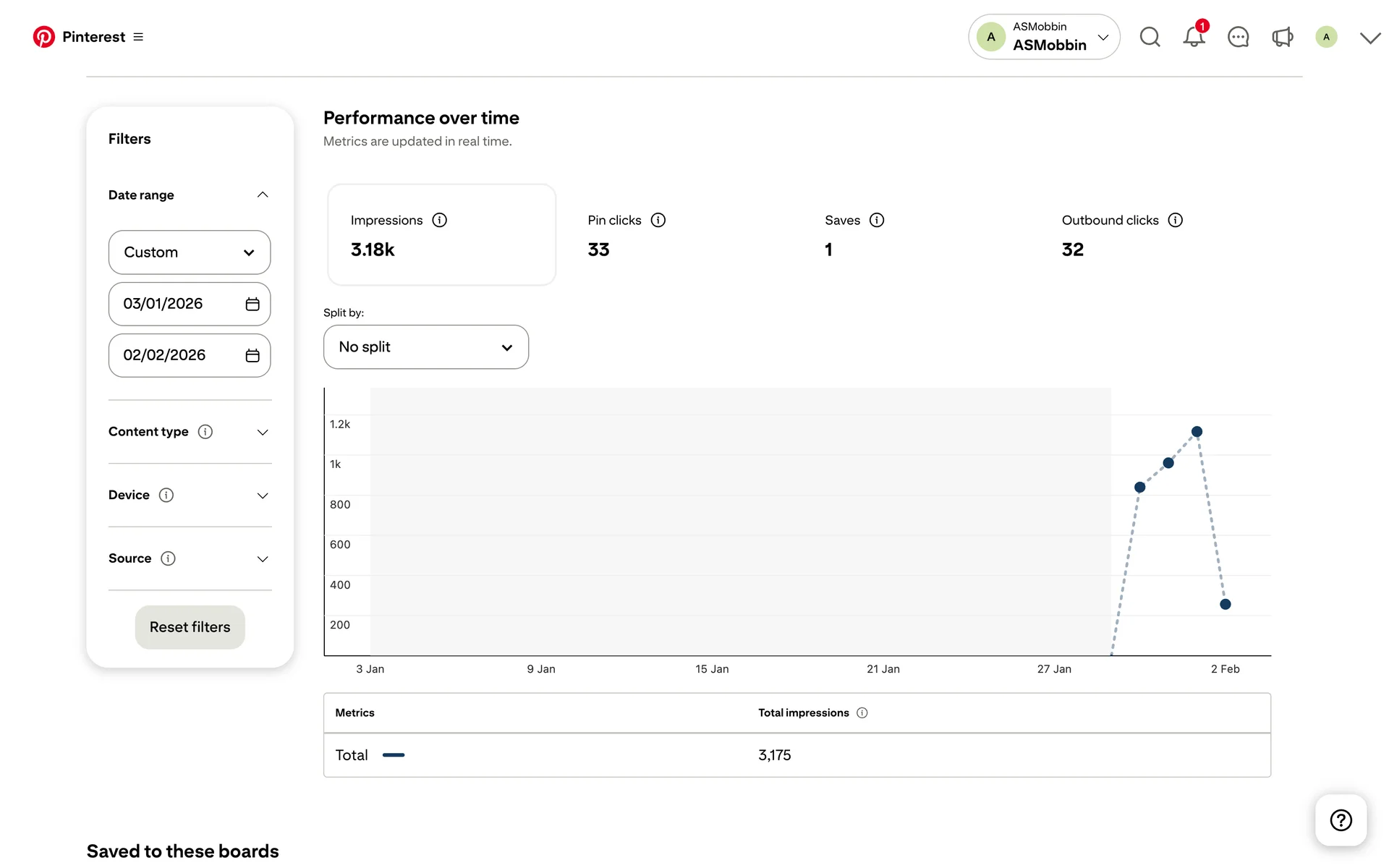Show info for Outbound clicks metric
This screenshot has height=868, width=1389.
pos(1175,220)
